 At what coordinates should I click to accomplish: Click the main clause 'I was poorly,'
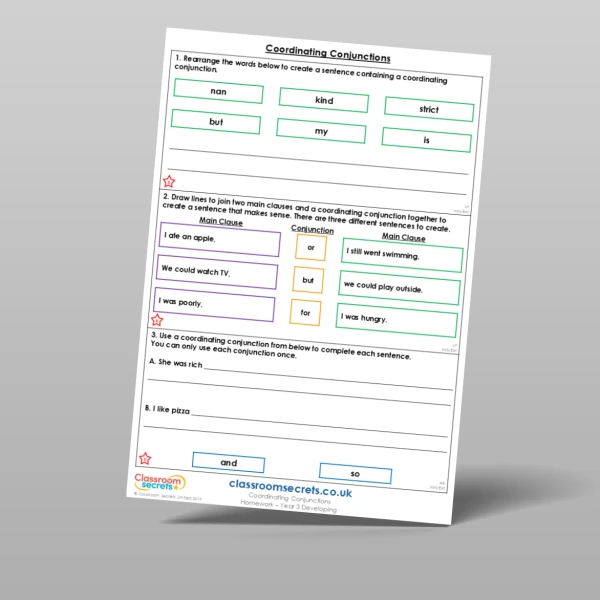click(x=214, y=305)
